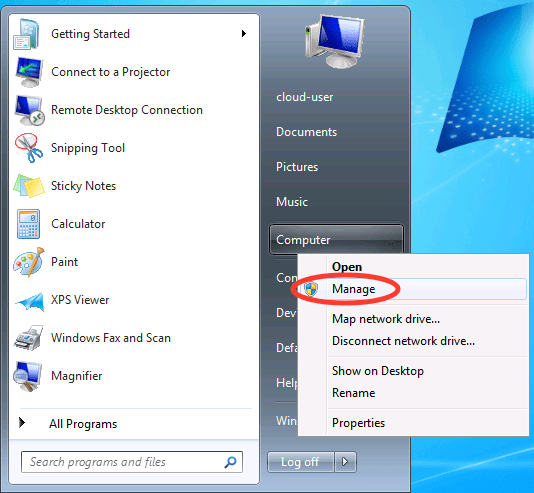
Task: Choose Properties in the context menu
Action: 358,423
